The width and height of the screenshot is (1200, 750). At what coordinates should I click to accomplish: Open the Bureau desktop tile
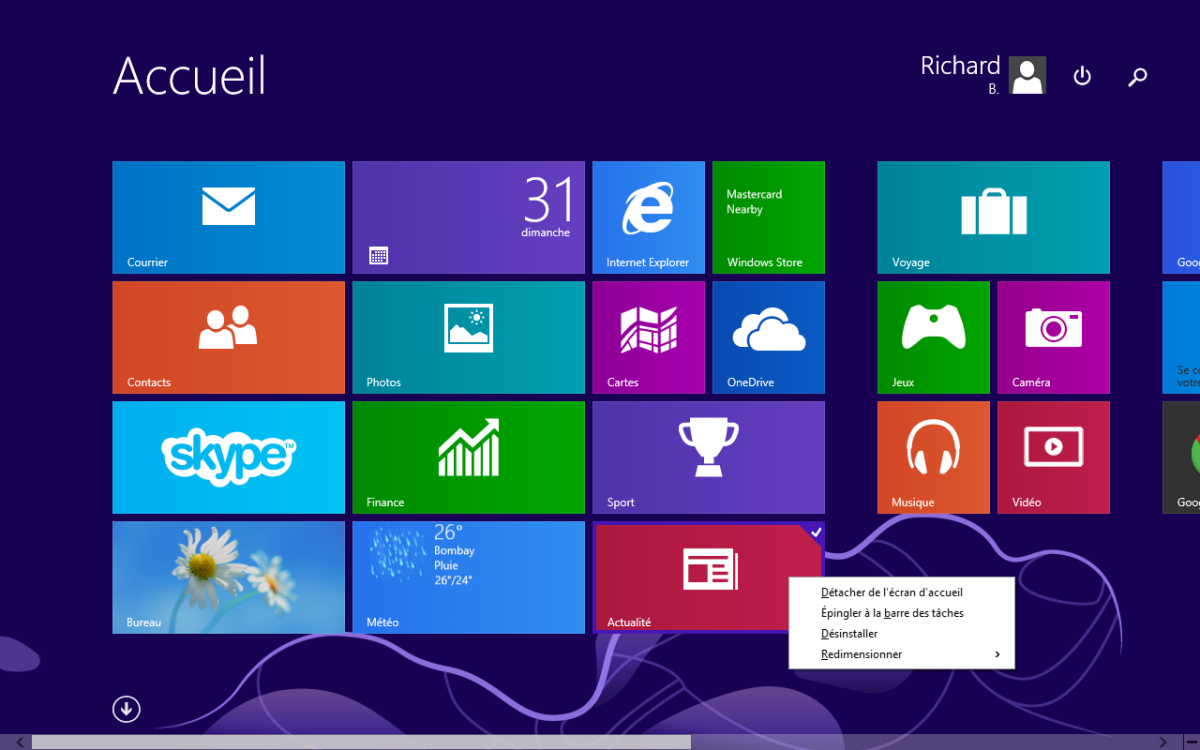[229, 577]
